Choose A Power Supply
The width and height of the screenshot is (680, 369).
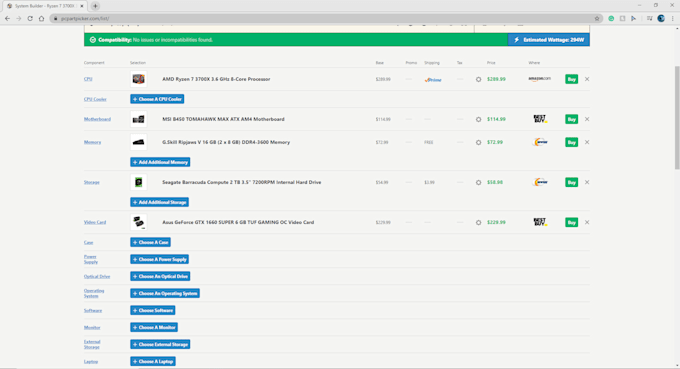coord(159,259)
